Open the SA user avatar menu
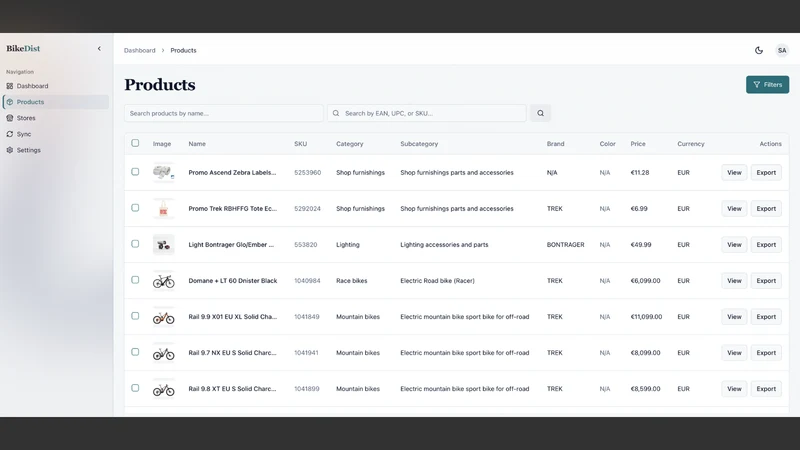This screenshot has height=450, width=800. 782,51
